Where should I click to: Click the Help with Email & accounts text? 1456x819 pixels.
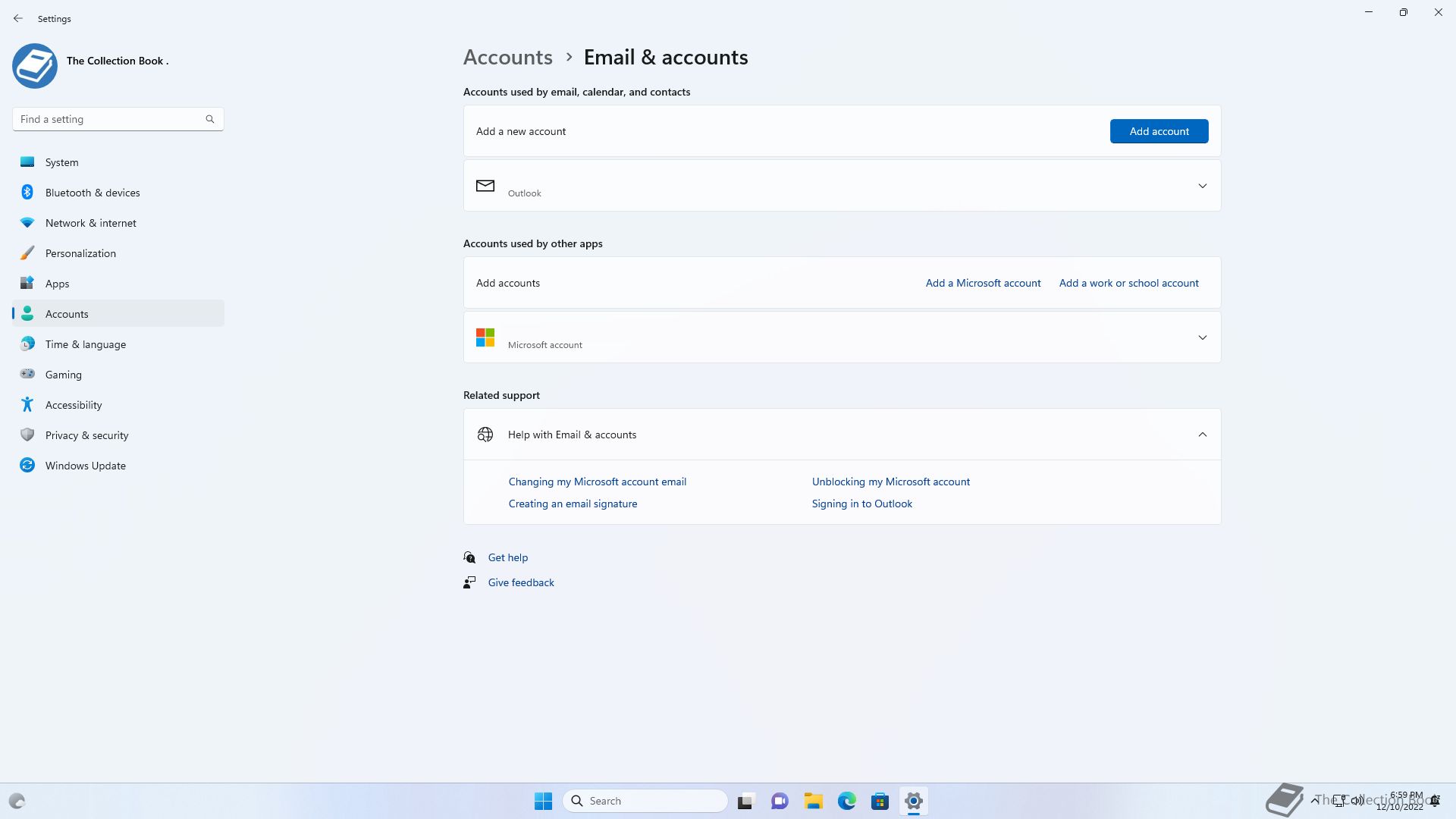tap(572, 435)
